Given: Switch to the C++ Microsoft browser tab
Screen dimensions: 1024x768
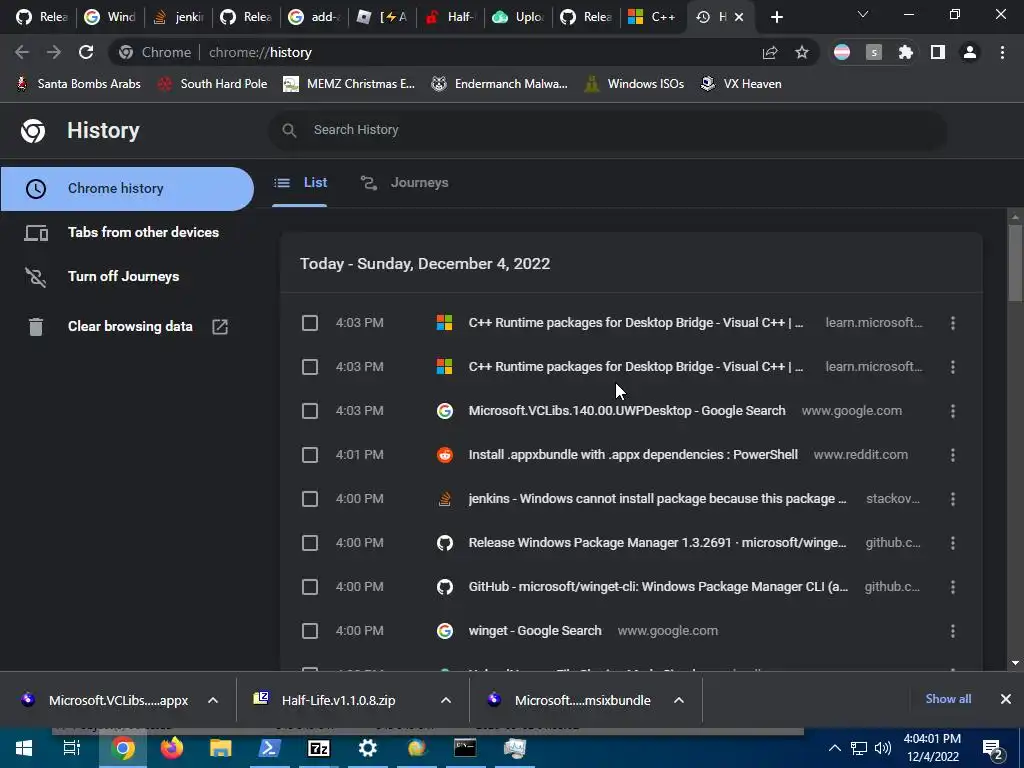Looking at the screenshot, I should tap(653, 17).
